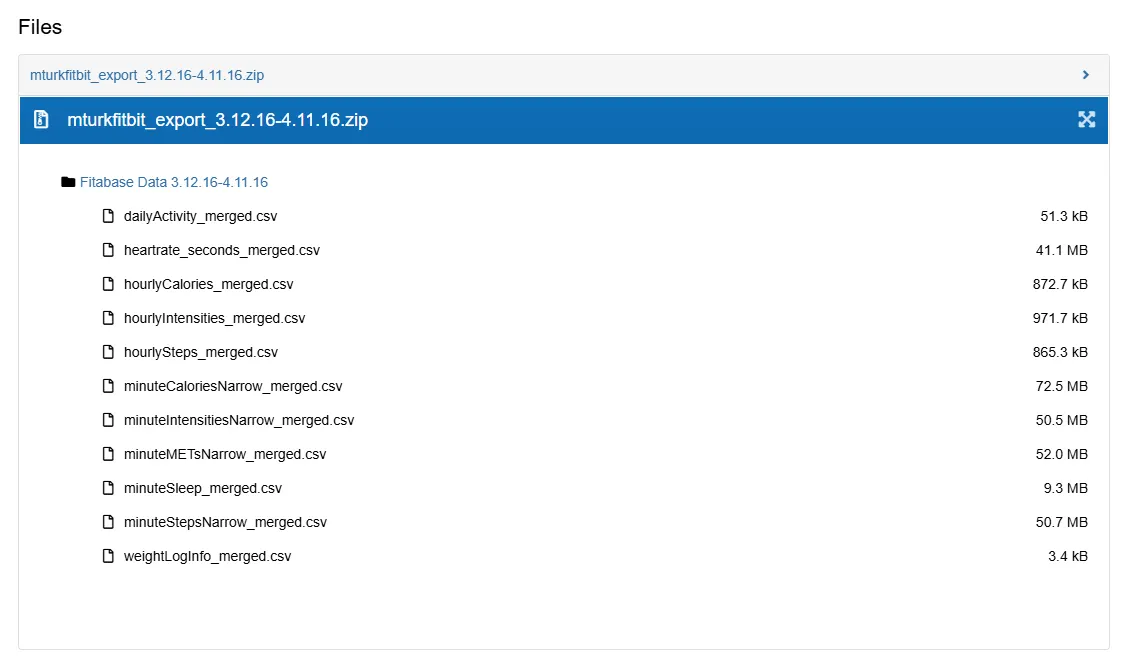Click the Files section heading
The height and width of the screenshot is (657, 1122).
coord(40,27)
